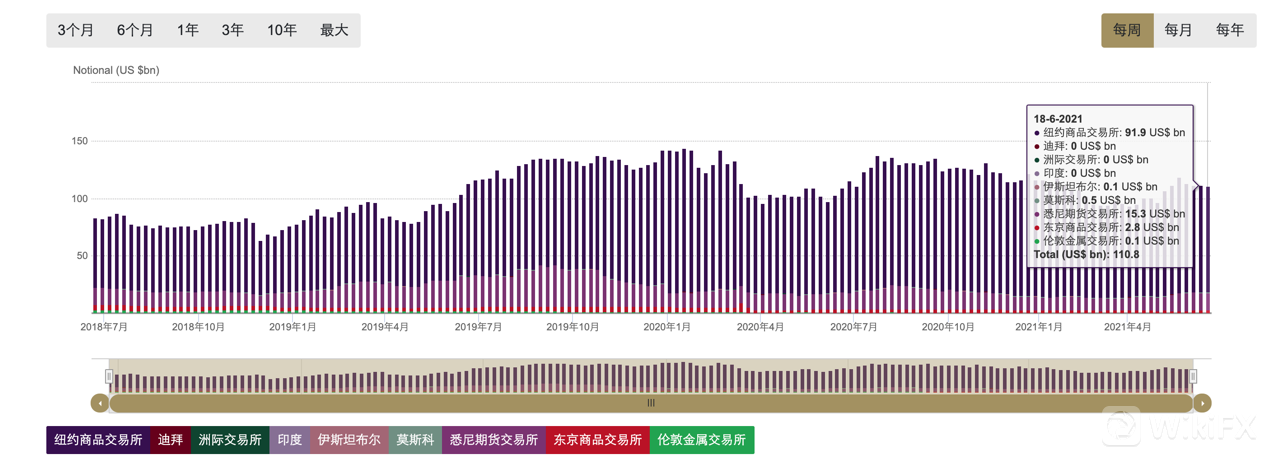1267x462 pixels.
Task: Show the 最大 full data range
Action: pos(334,30)
